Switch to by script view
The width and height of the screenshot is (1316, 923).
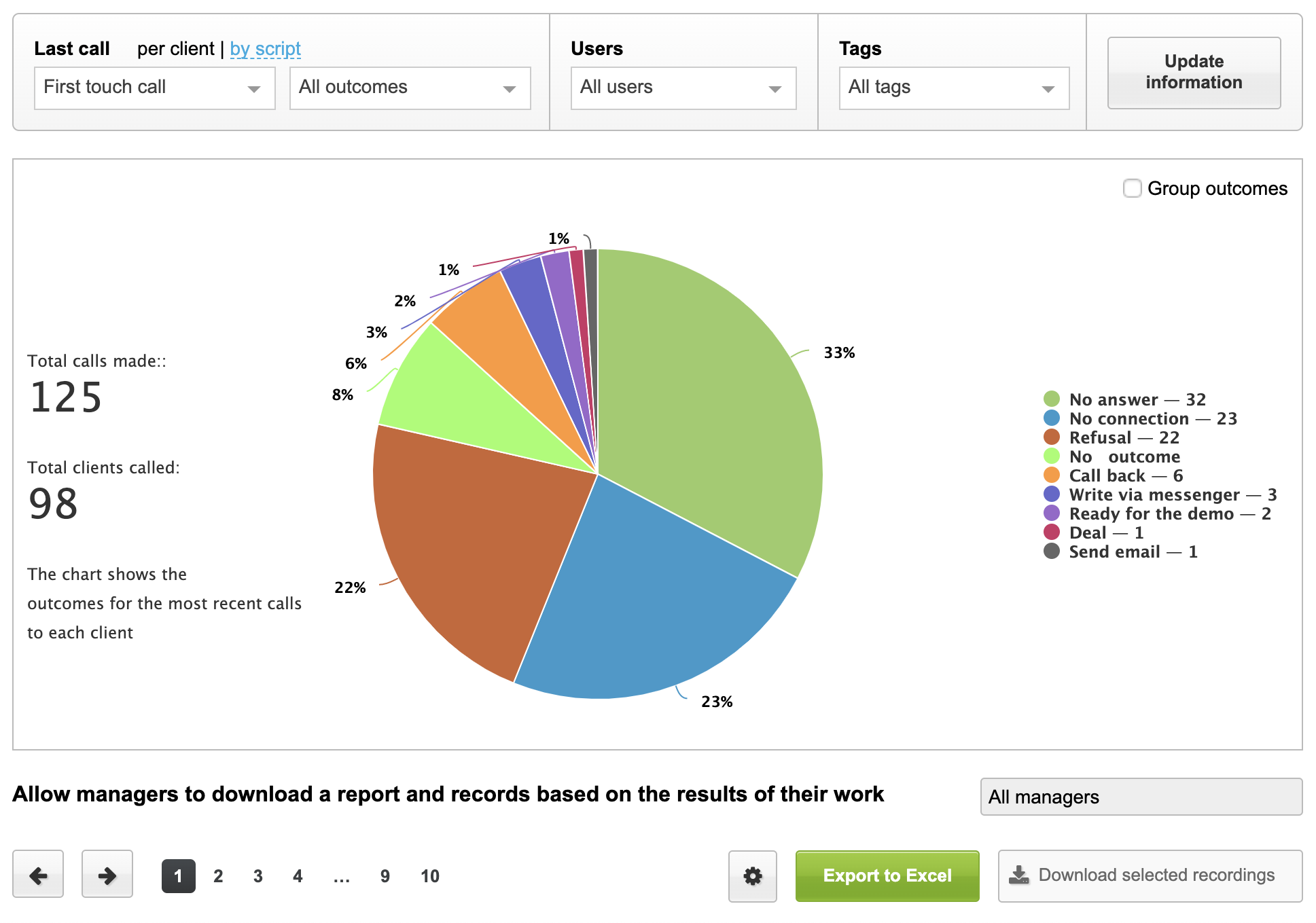[265, 49]
